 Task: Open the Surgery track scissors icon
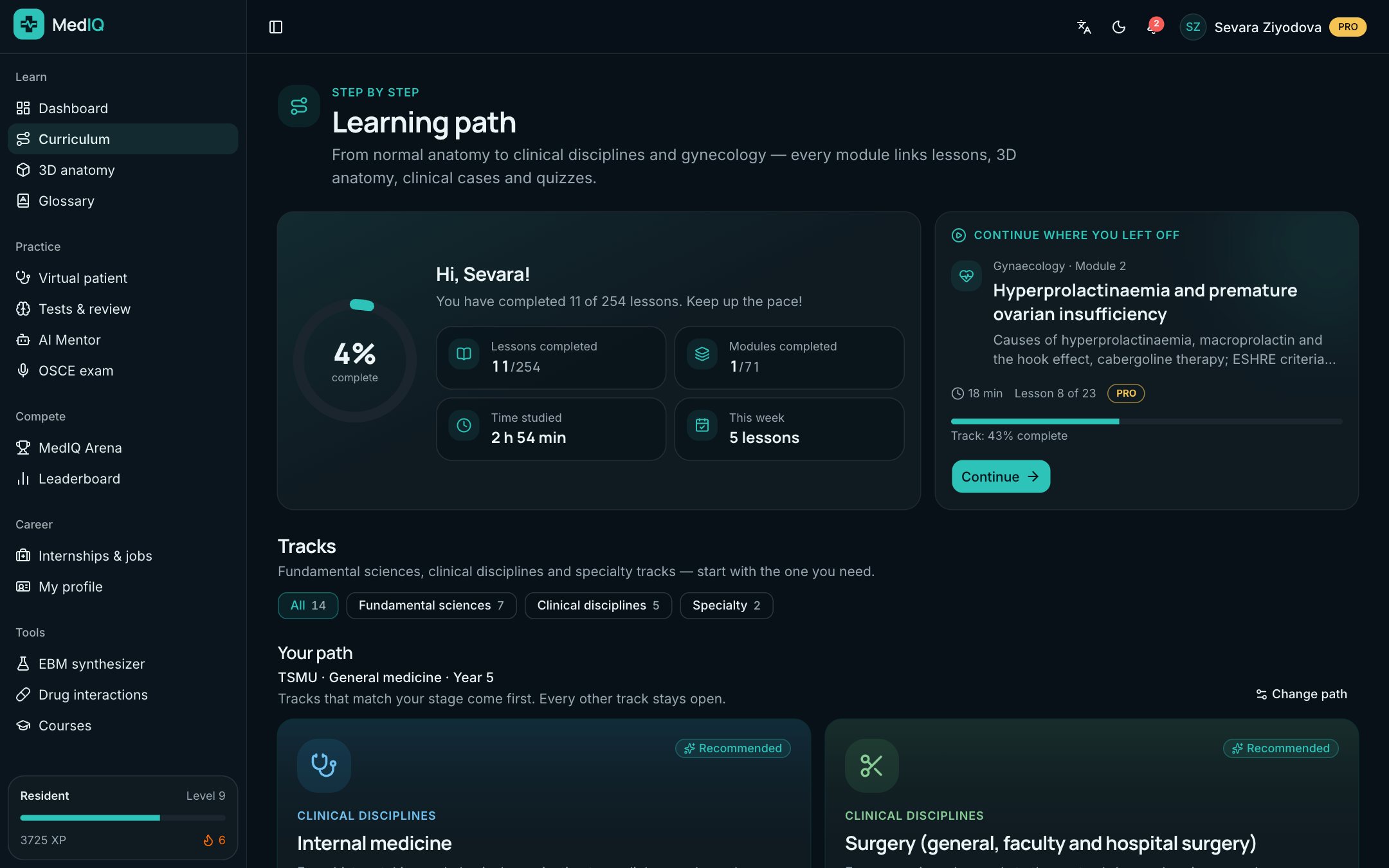tap(871, 766)
